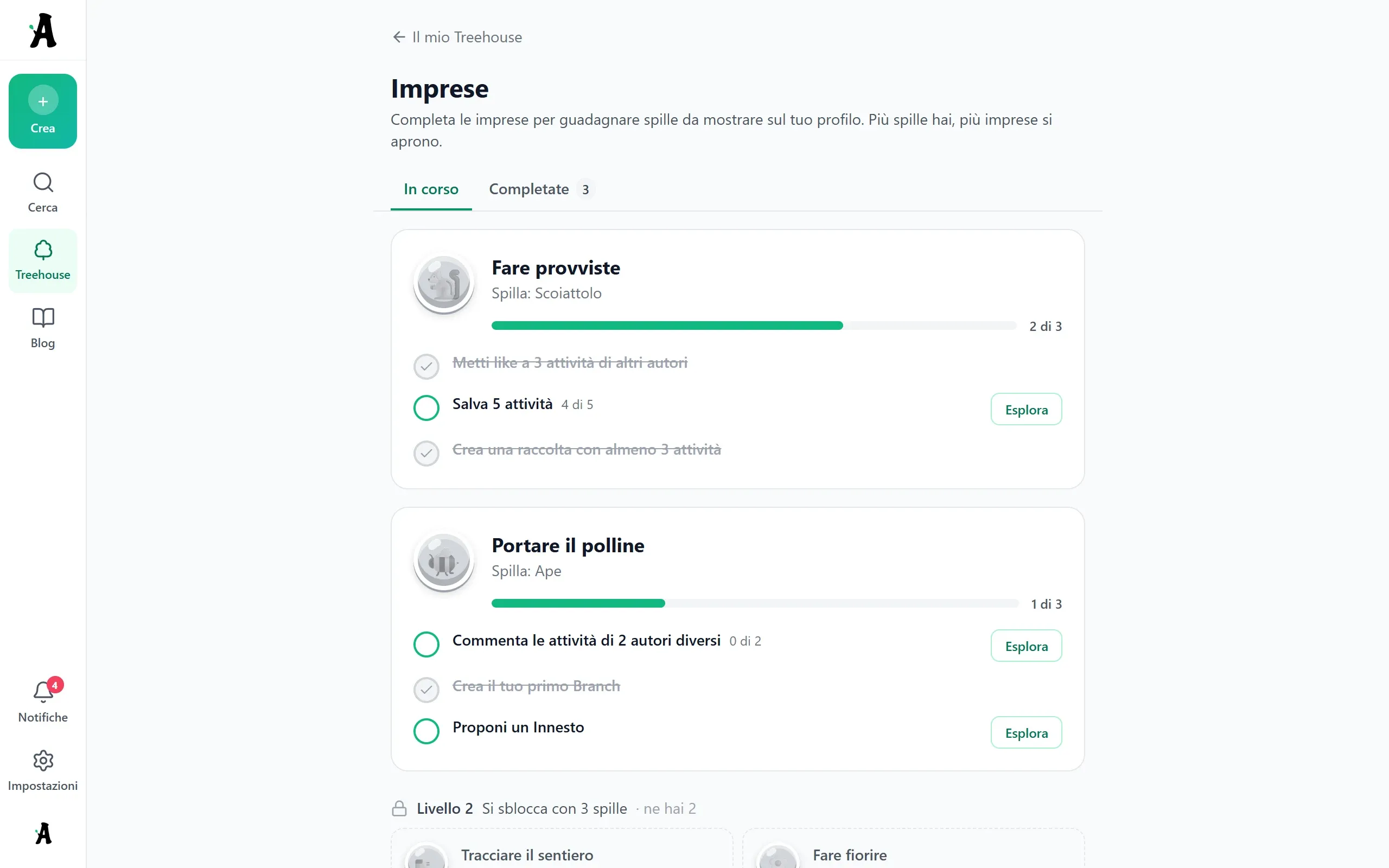Click the Fare provviste progress bar
This screenshot has width=1389, height=868.
[754, 325]
